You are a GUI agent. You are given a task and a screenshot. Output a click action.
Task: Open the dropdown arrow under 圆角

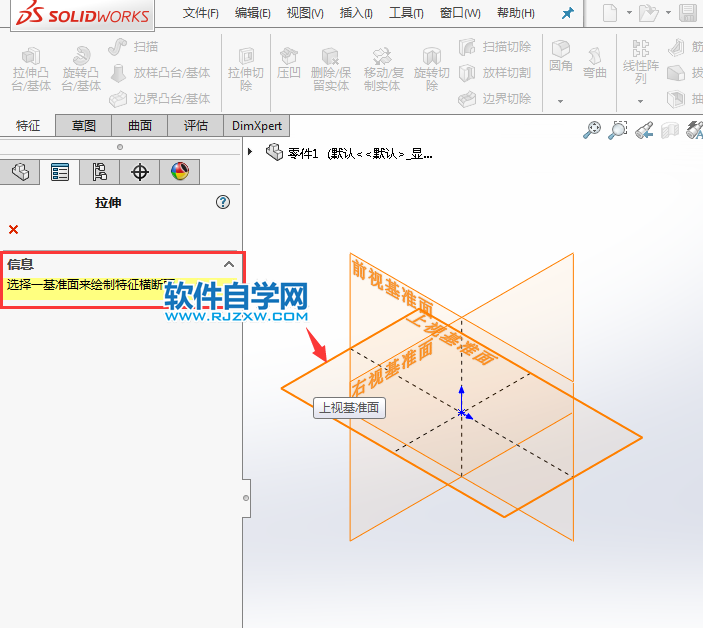click(560, 101)
